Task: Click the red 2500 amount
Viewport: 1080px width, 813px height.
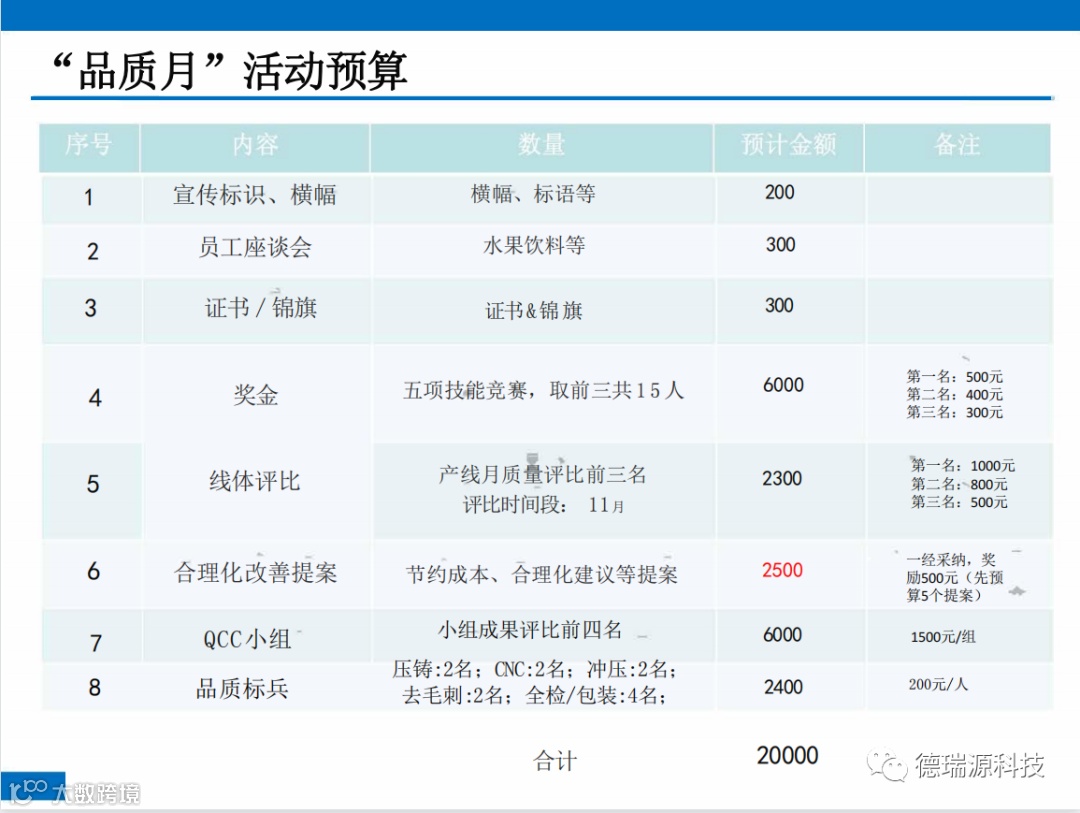Action: (782, 570)
